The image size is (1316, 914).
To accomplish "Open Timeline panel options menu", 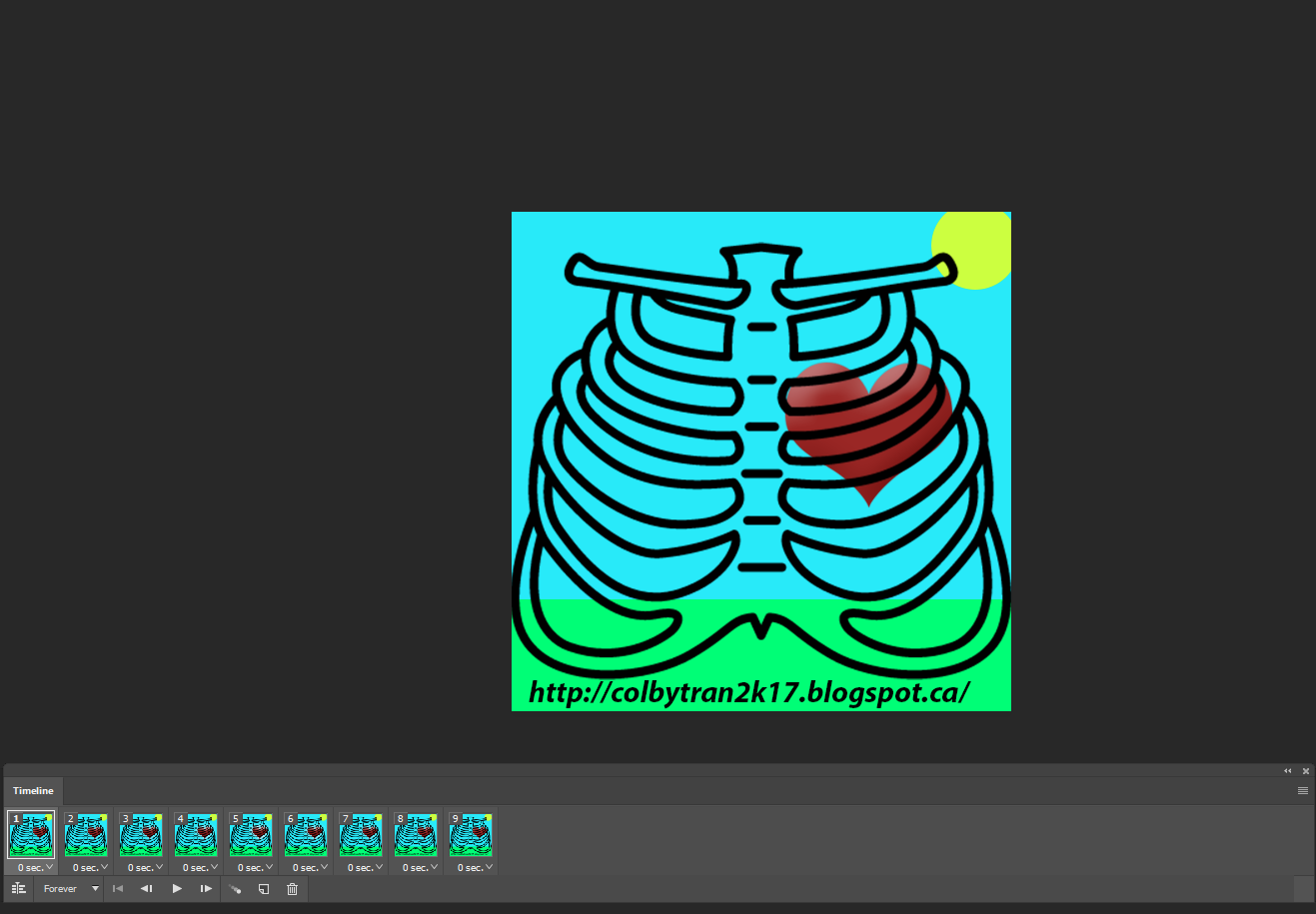I will [1303, 790].
